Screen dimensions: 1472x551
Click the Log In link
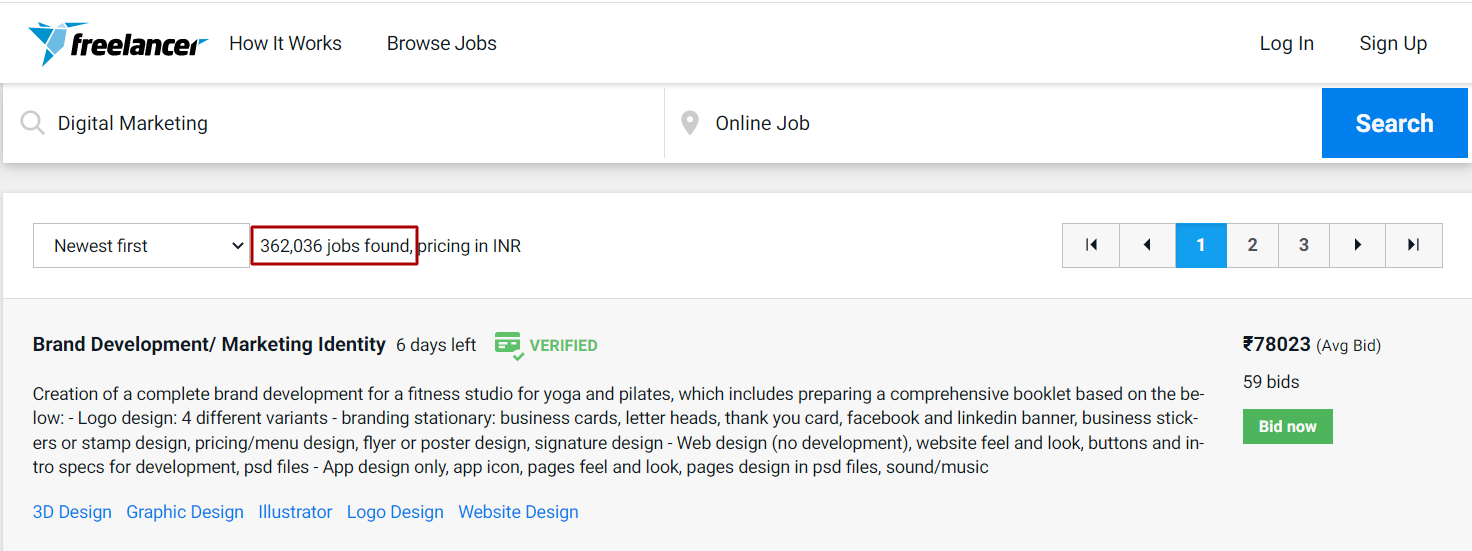click(x=1286, y=44)
